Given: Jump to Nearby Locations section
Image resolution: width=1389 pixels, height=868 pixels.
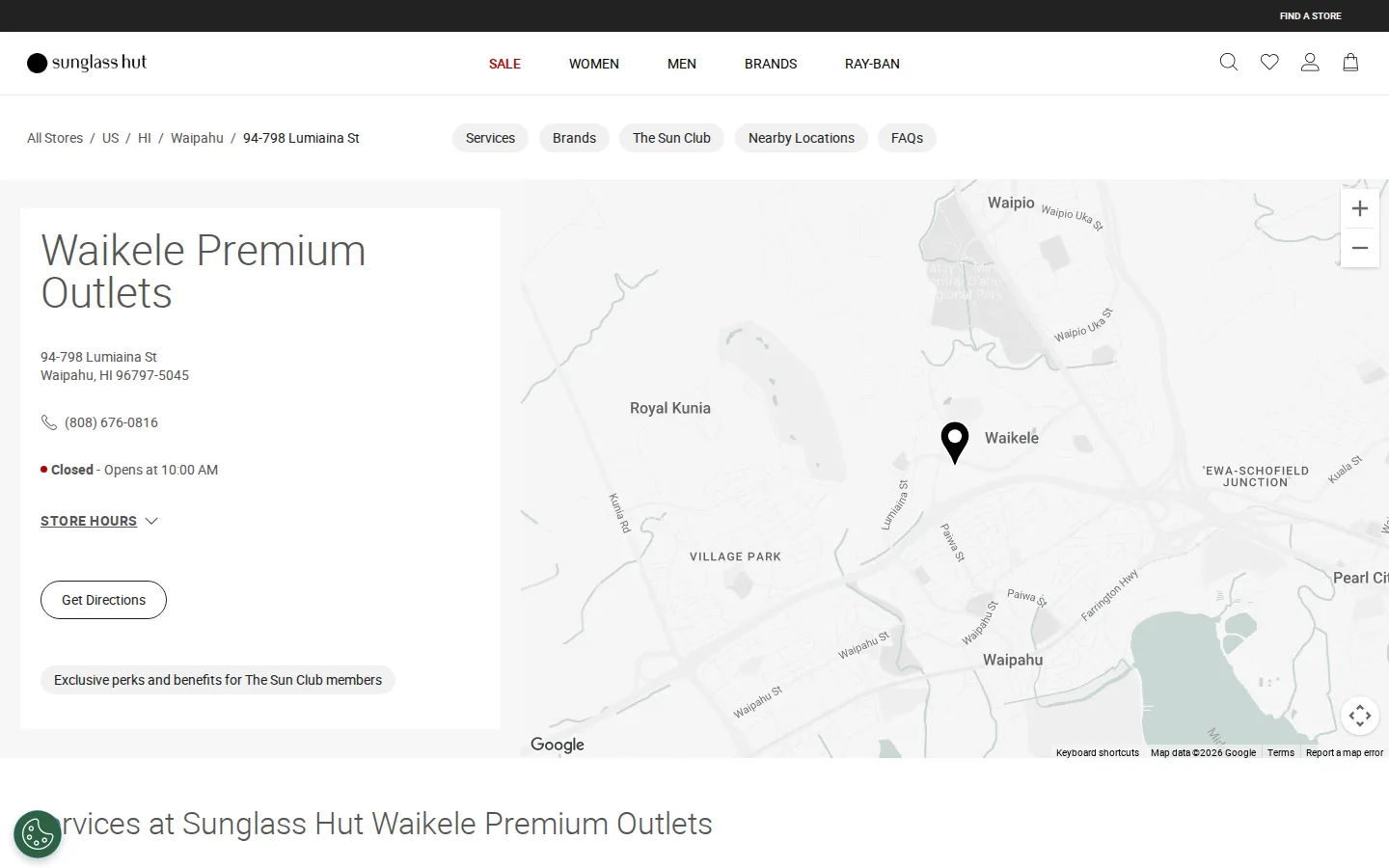Looking at the screenshot, I should pos(802,138).
